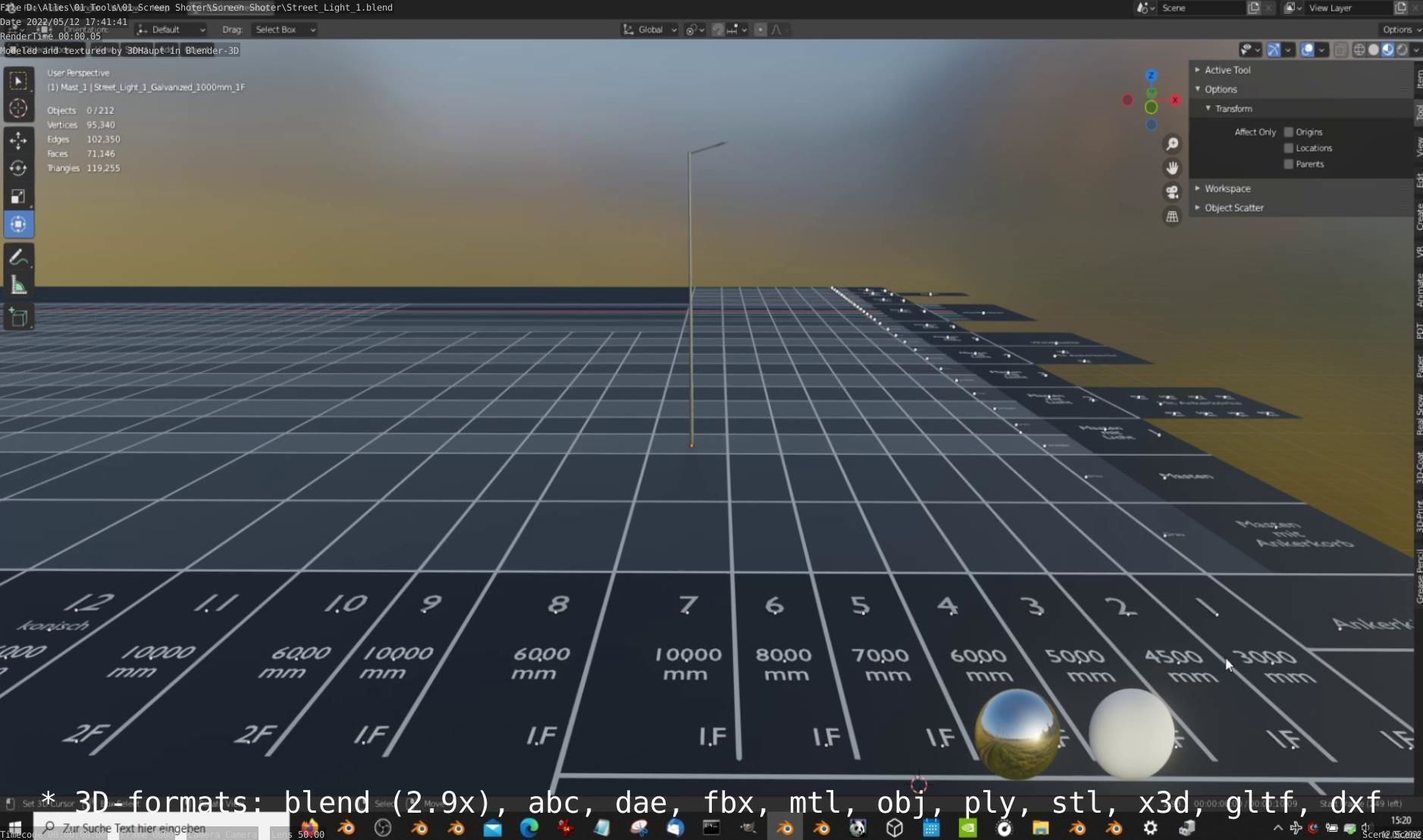The height and width of the screenshot is (840, 1423).
Task: Expand the Workspace panel
Action: click(1301, 189)
